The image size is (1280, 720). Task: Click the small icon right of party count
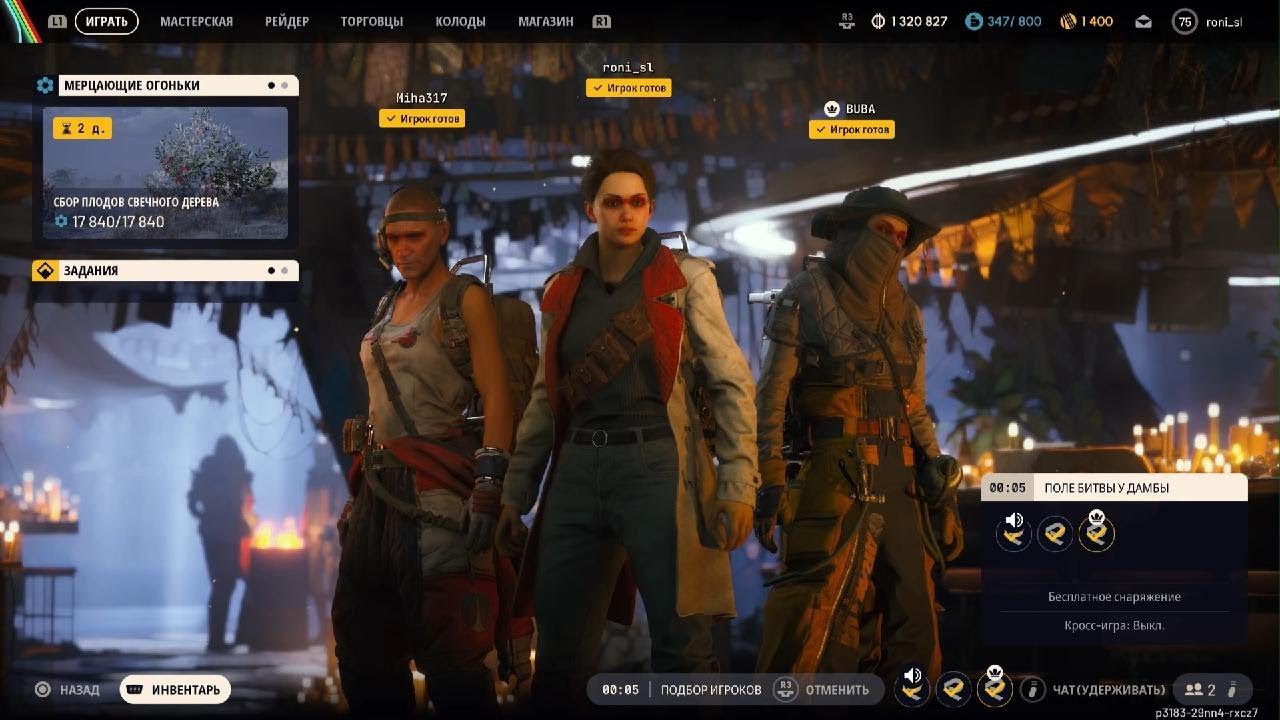click(x=1233, y=689)
